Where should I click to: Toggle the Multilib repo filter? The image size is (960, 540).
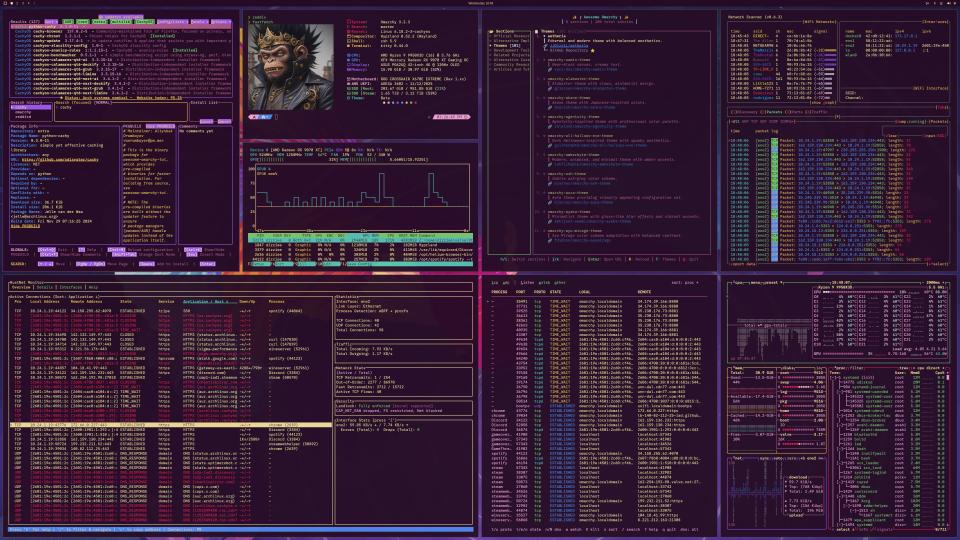121,21
